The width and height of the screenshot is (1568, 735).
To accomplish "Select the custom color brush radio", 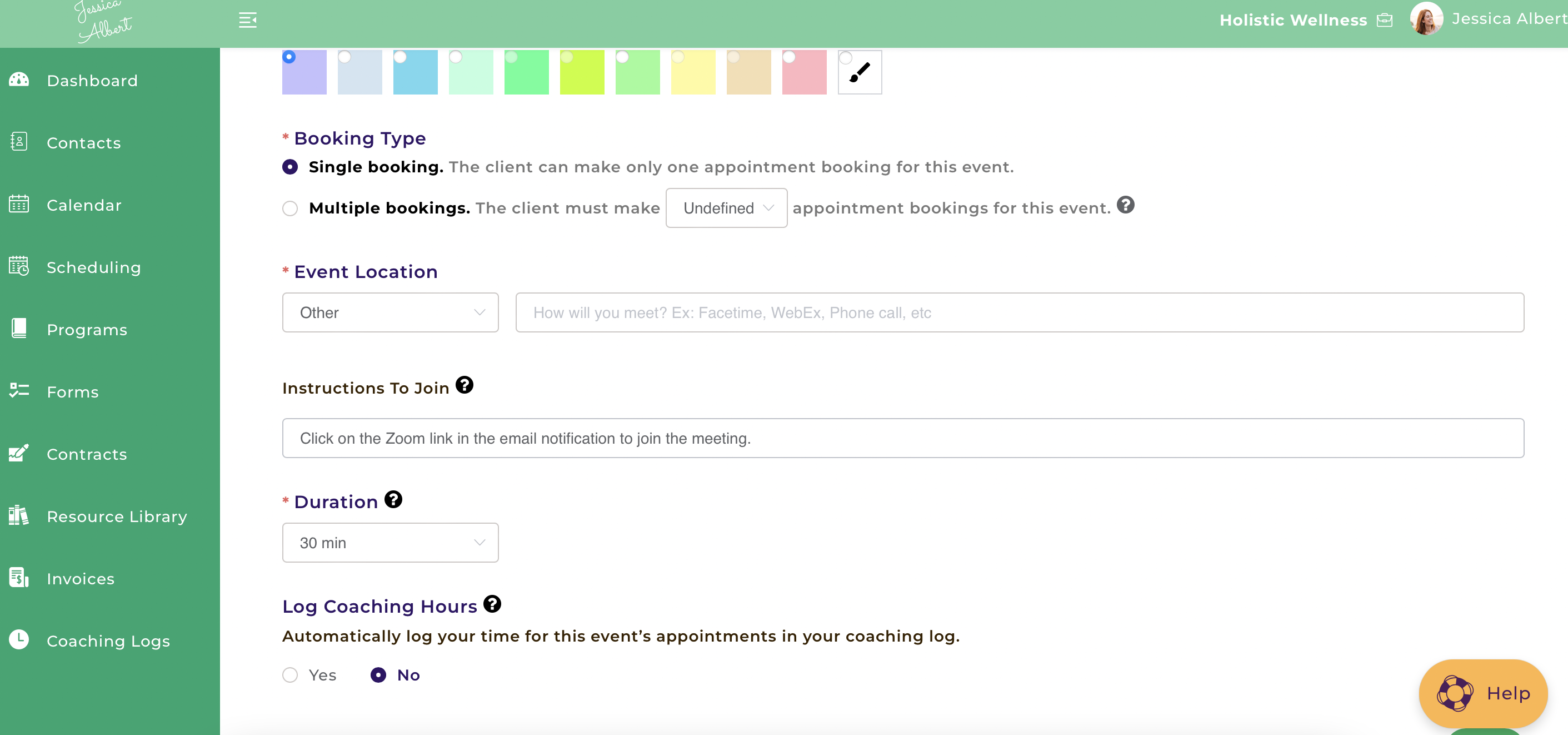I will point(846,58).
